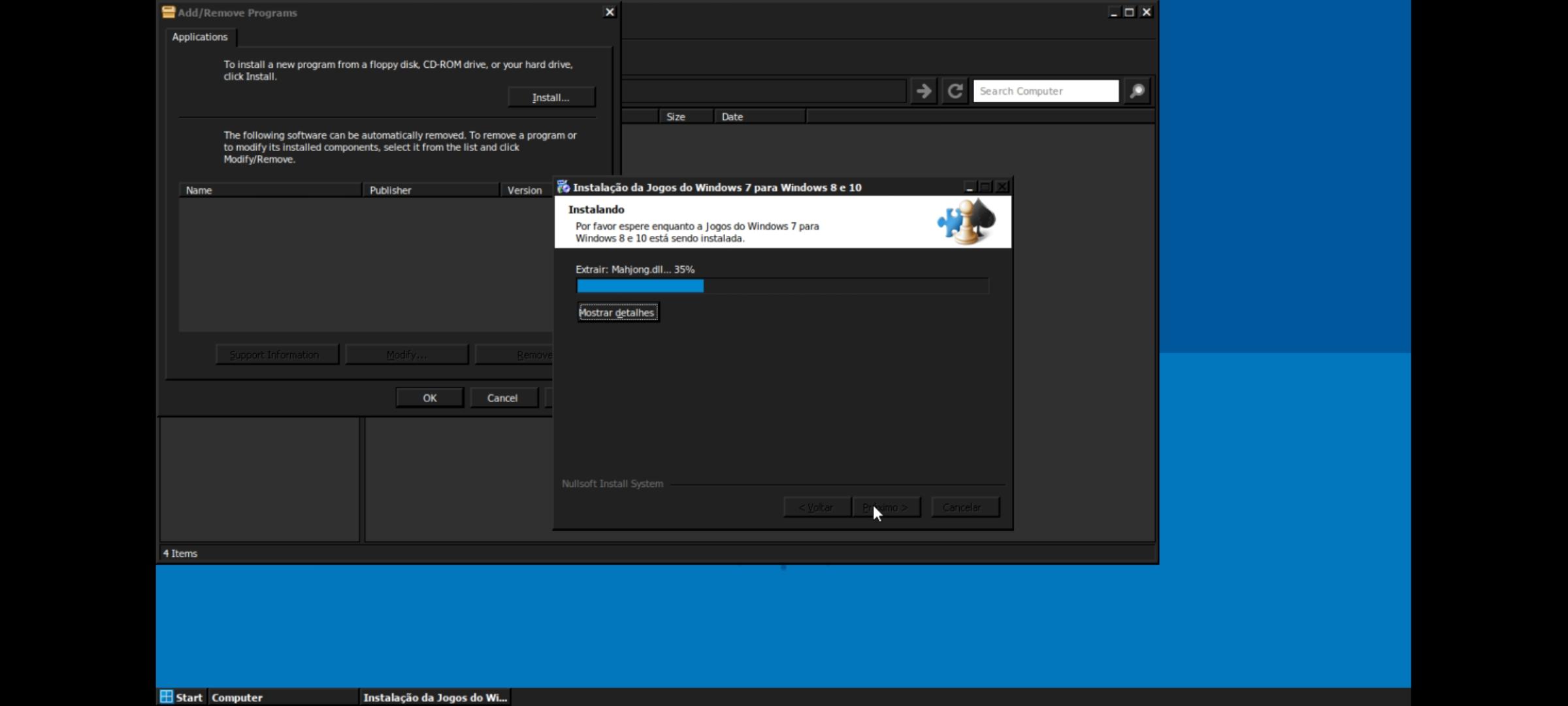Click 'Extrair: Mahjong.dll... 35%' status text
The width and height of the screenshot is (1568, 706).
point(635,269)
